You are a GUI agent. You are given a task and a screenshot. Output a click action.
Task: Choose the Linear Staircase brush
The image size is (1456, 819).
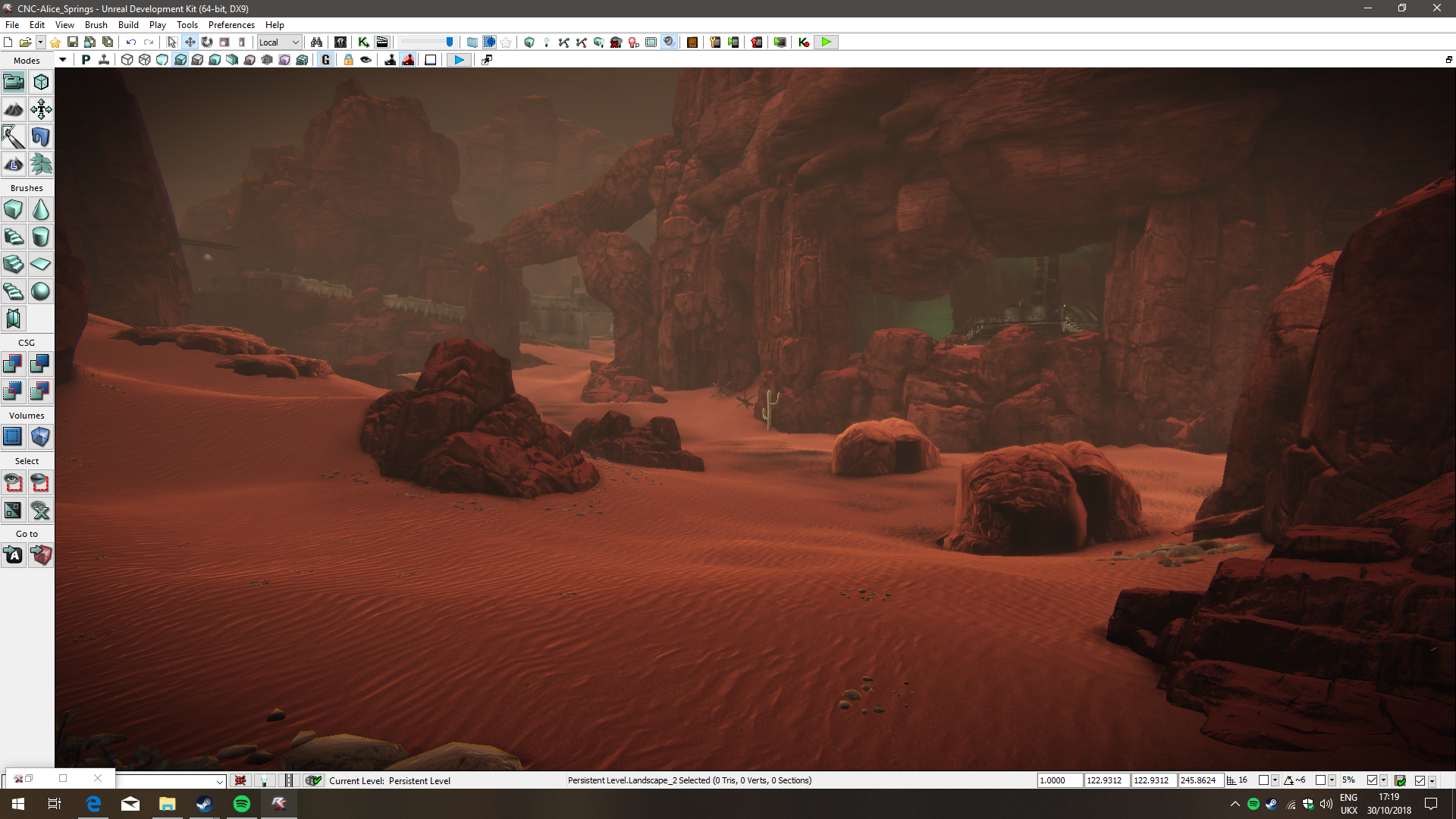coord(14,264)
